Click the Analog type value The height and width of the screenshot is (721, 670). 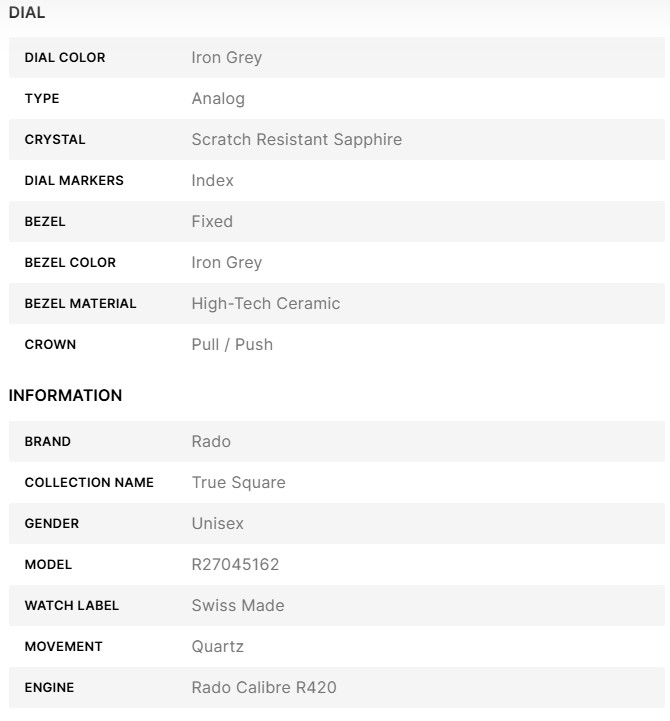point(218,98)
